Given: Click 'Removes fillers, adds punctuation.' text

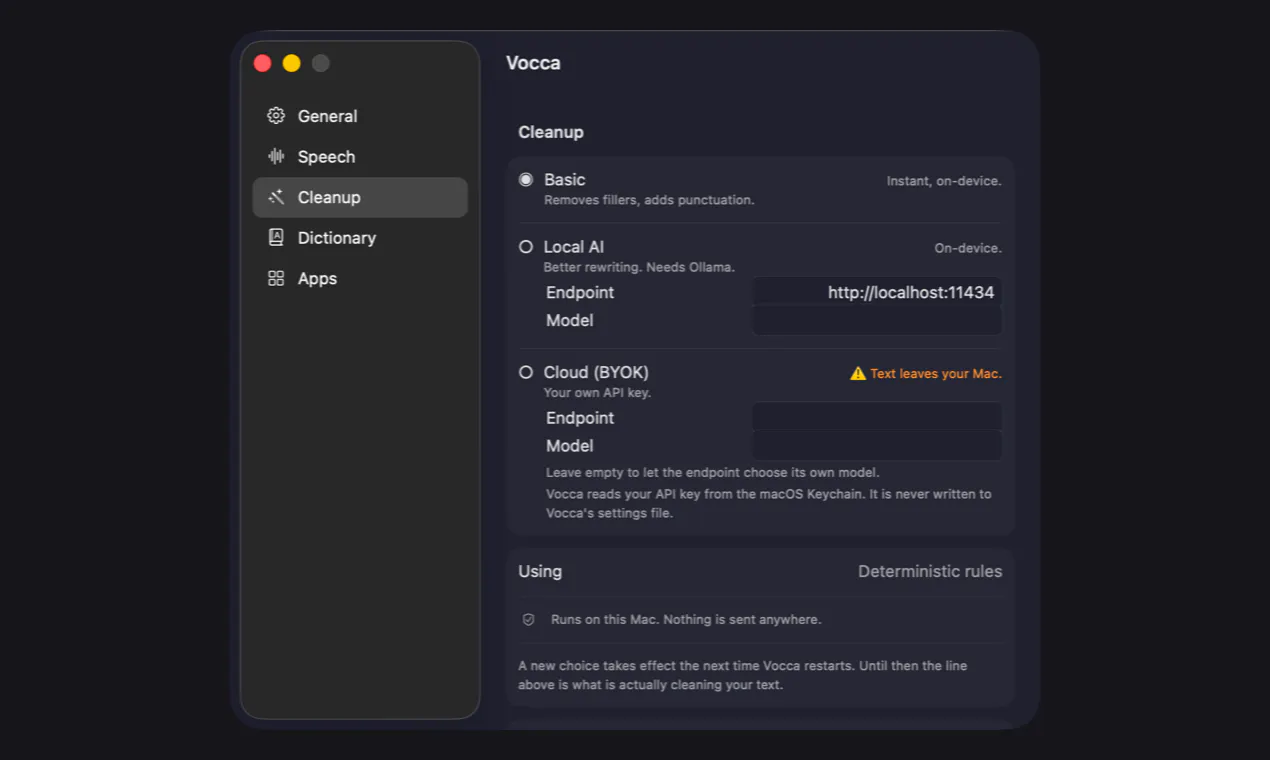Looking at the screenshot, I should point(649,200).
